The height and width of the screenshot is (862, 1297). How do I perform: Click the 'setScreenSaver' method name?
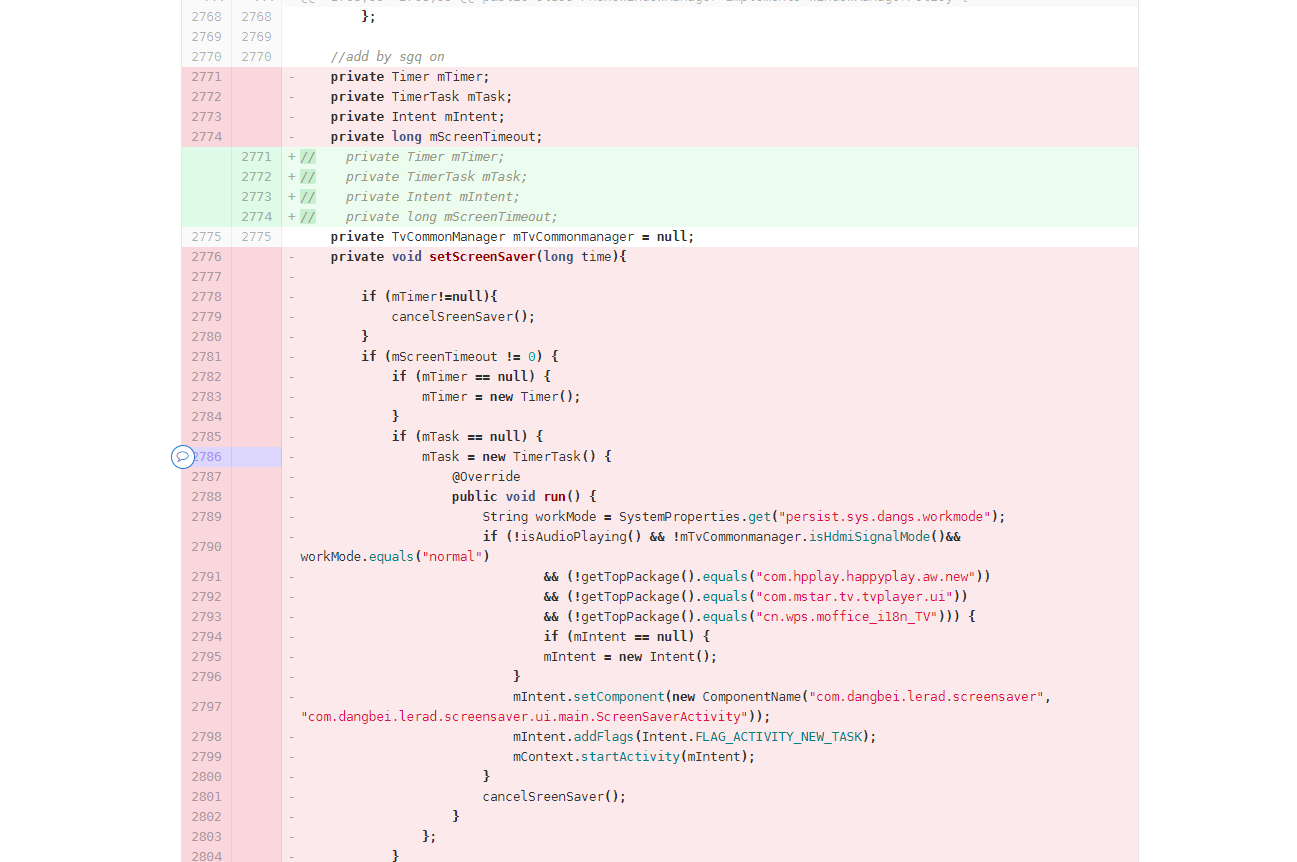(482, 257)
